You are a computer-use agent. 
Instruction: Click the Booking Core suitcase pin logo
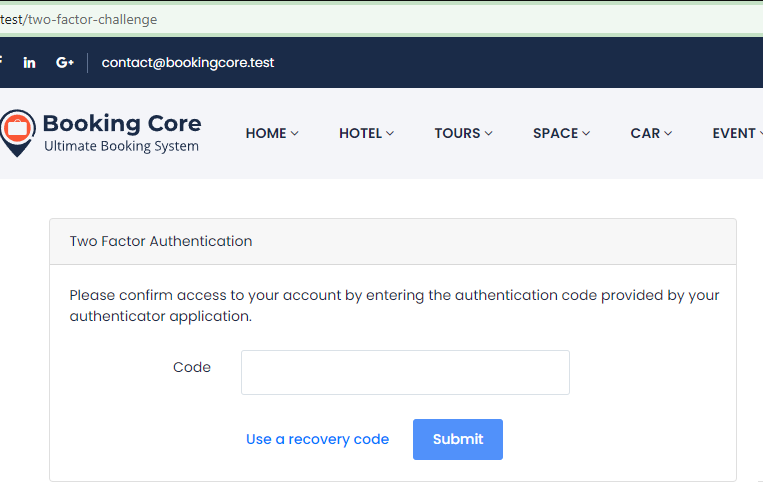tap(15, 133)
